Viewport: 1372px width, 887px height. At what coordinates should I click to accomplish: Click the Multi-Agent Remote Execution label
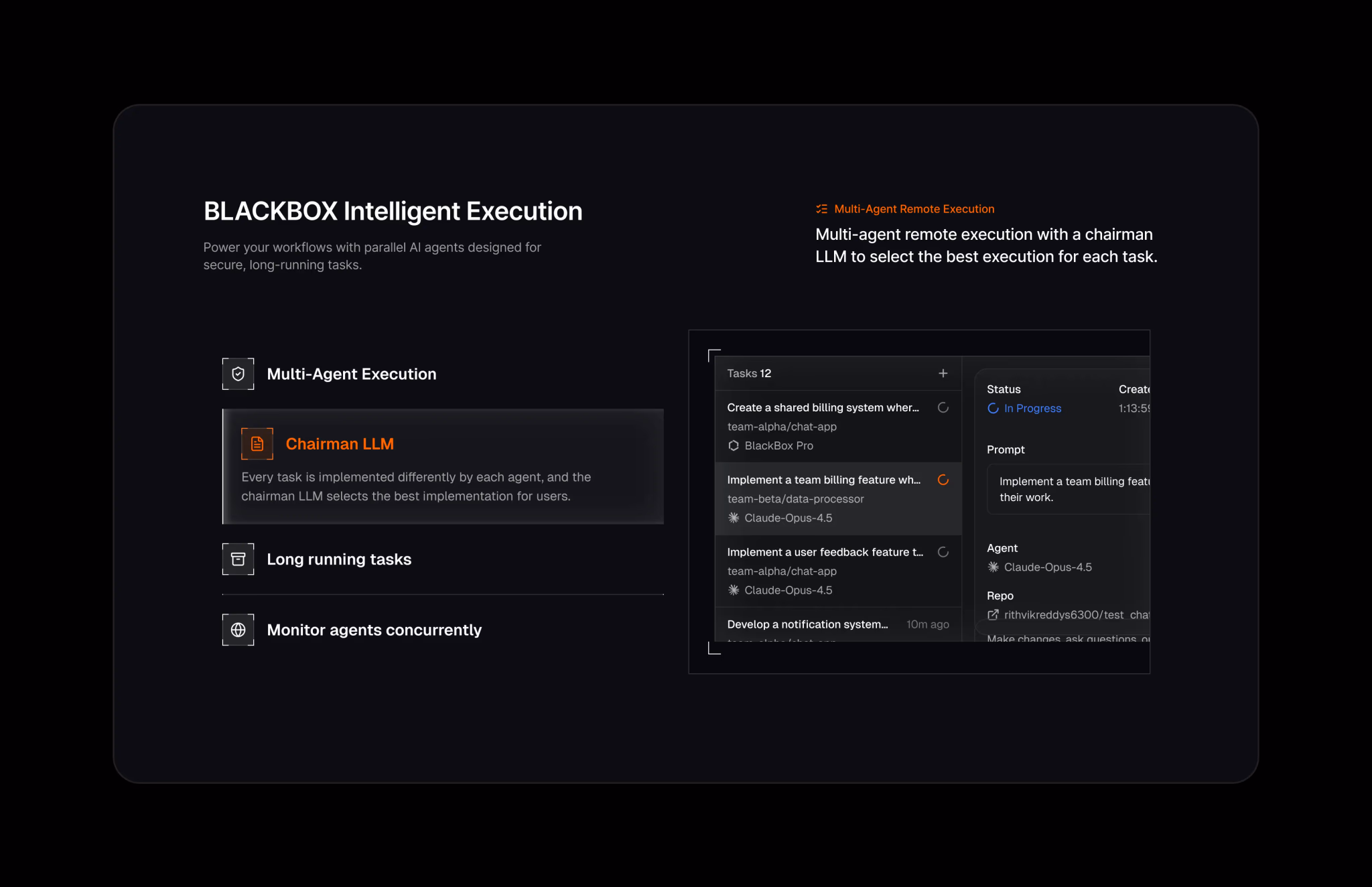tap(914, 209)
